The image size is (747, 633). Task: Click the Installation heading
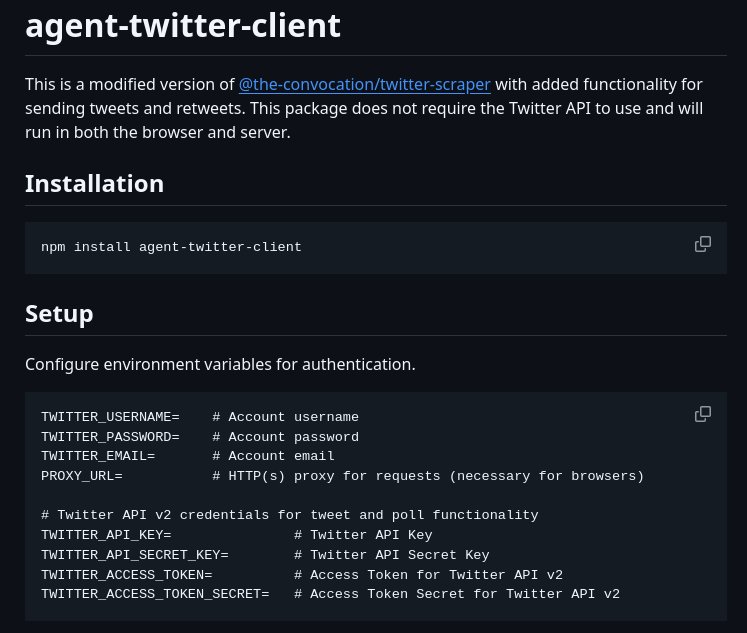[94, 183]
